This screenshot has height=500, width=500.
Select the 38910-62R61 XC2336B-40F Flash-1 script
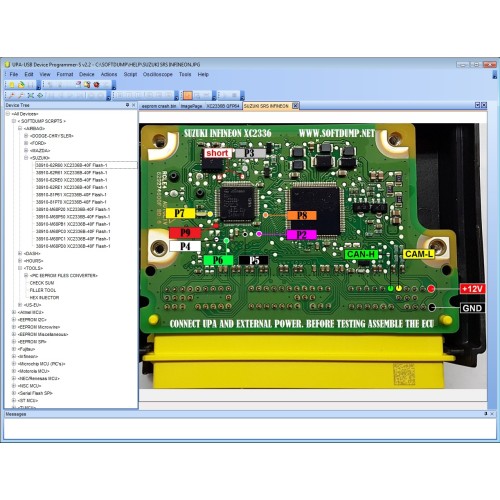pos(71,173)
